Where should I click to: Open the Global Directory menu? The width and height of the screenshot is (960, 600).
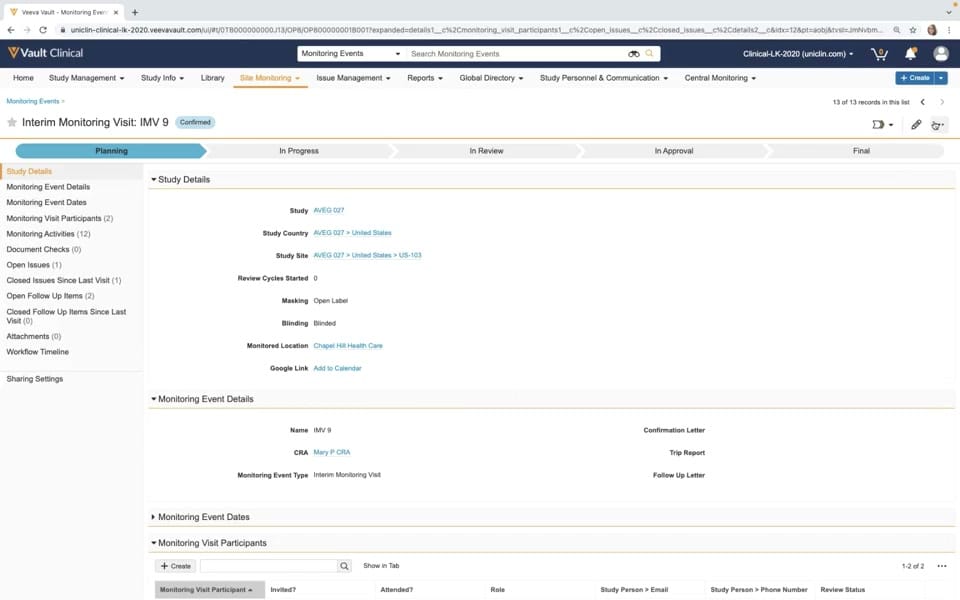point(492,78)
